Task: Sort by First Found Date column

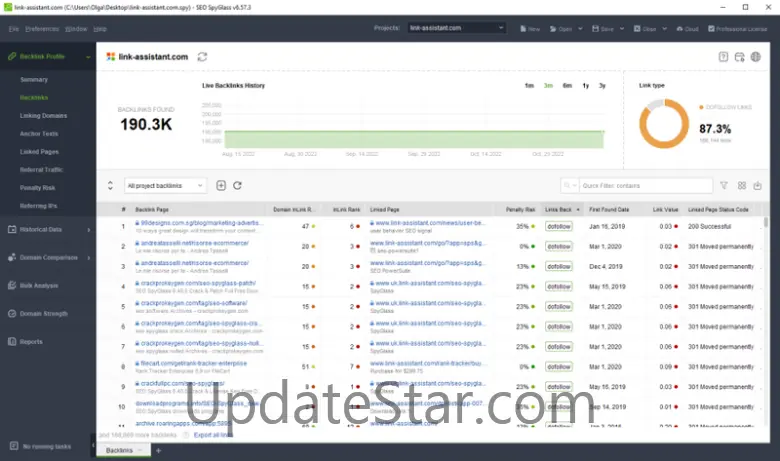Action: tap(609, 209)
